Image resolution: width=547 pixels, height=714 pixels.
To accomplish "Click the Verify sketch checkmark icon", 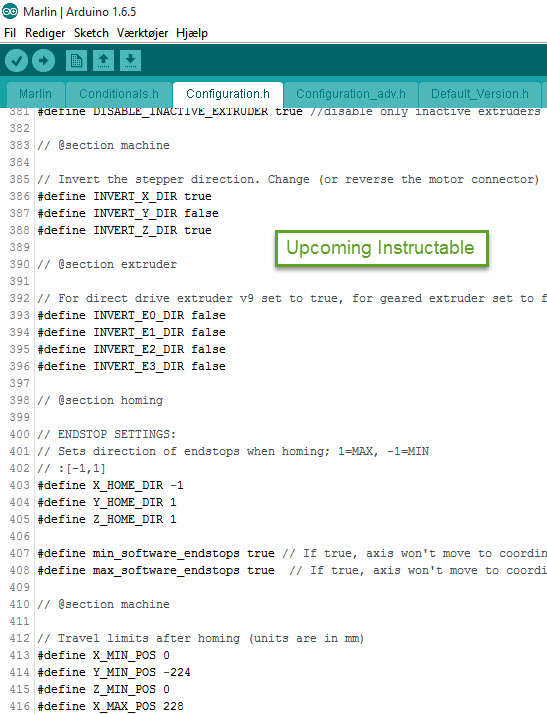I will click(16, 61).
